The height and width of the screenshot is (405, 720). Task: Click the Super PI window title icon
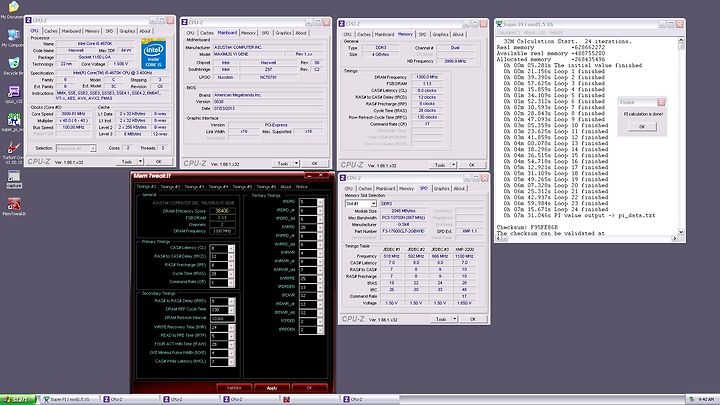(500, 24)
